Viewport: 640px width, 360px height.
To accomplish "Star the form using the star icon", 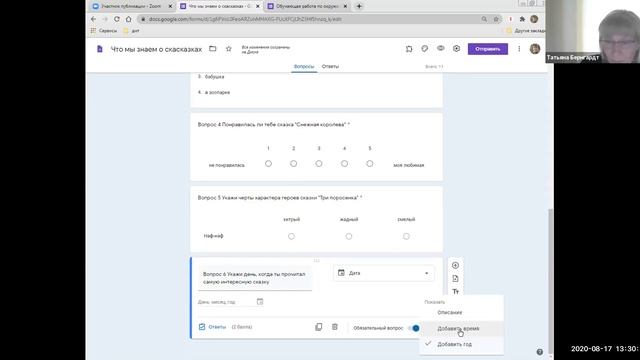I will tap(229, 49).
